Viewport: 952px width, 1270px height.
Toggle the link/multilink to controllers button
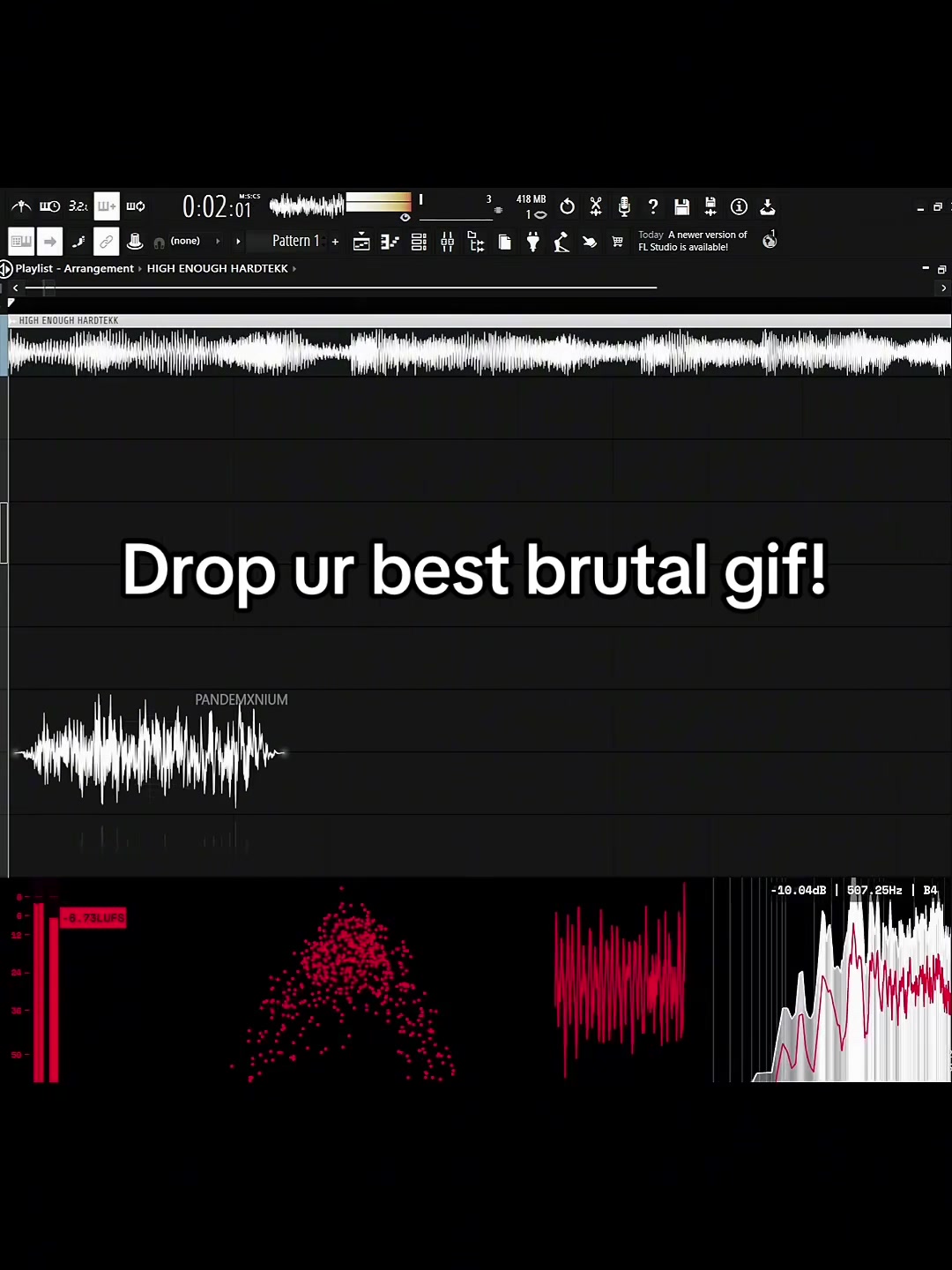pyautogui.click(x=107, y=241)
